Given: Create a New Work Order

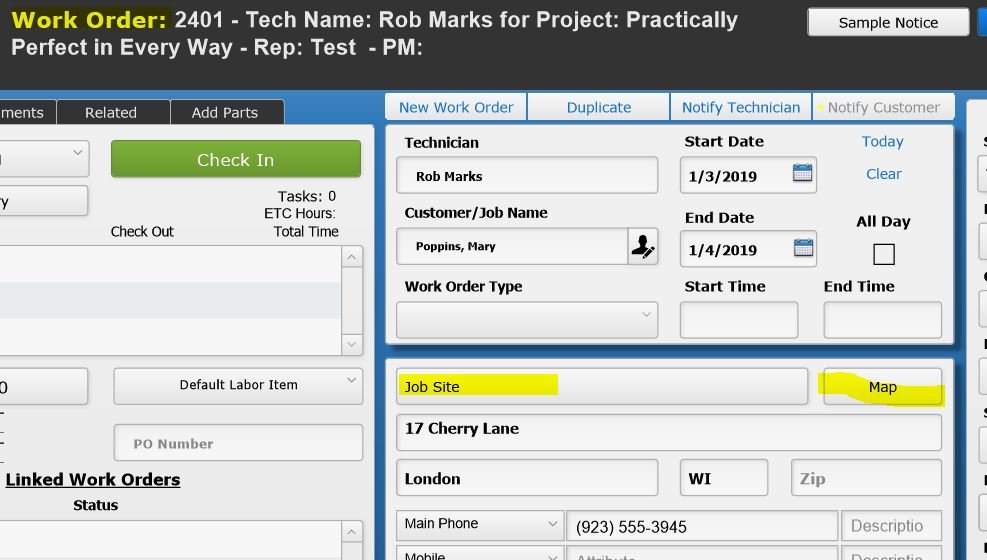Looking at the screenshot, I should [456, 107].
